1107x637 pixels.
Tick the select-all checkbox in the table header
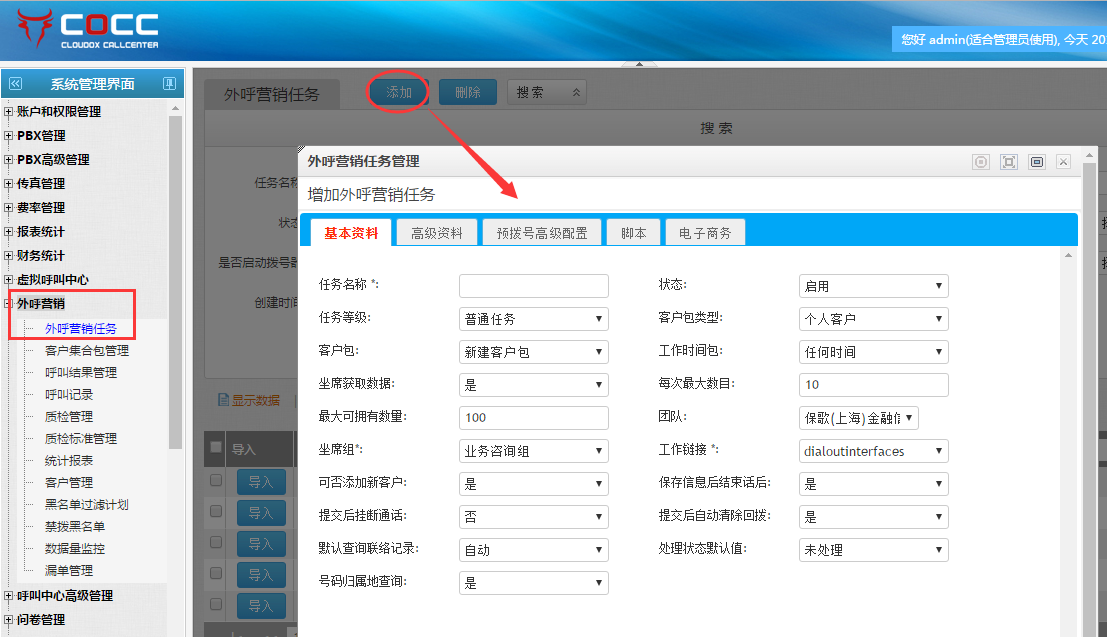coord(215,447)
